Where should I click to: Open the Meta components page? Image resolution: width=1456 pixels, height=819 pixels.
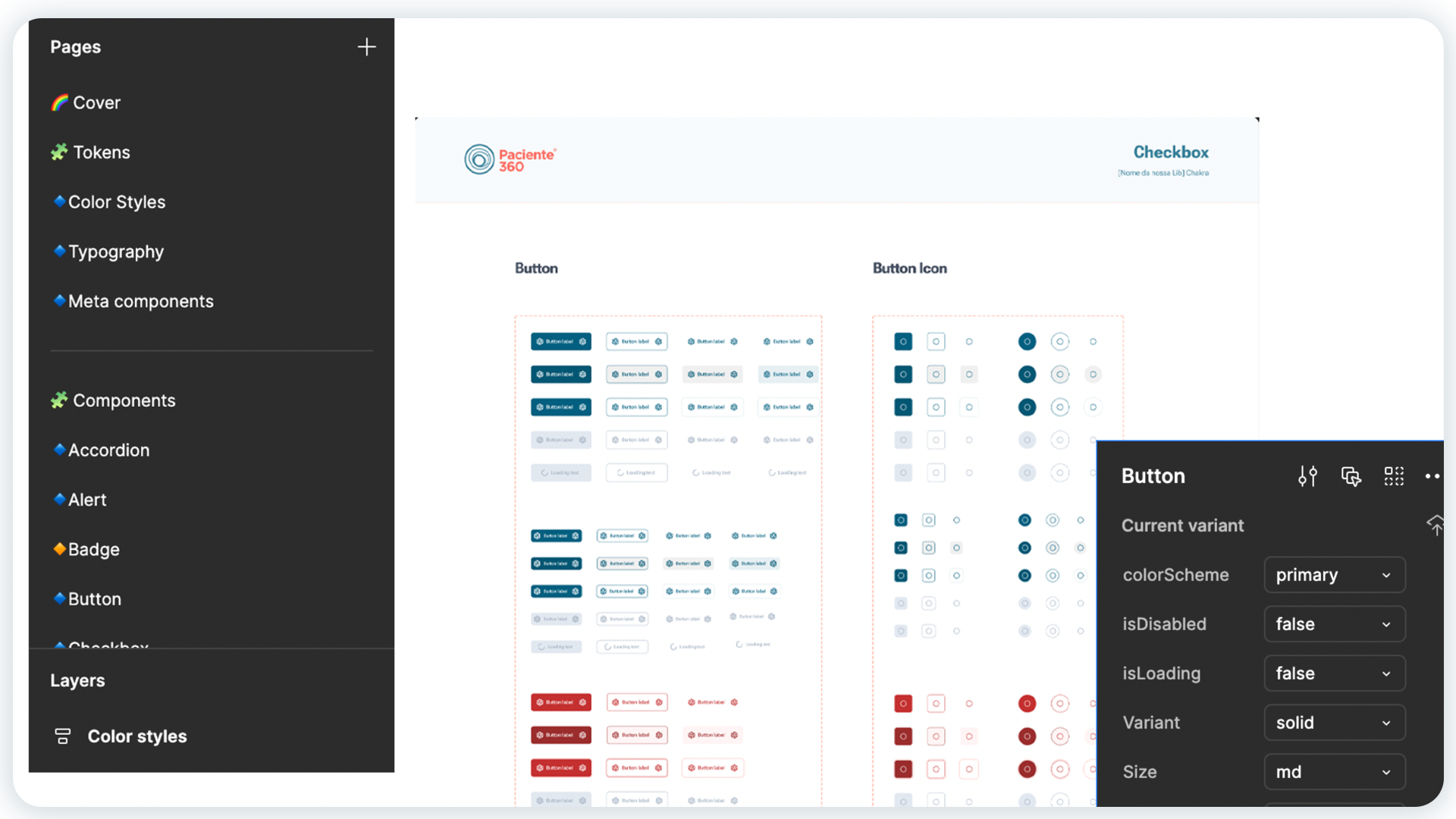point(141,301)
